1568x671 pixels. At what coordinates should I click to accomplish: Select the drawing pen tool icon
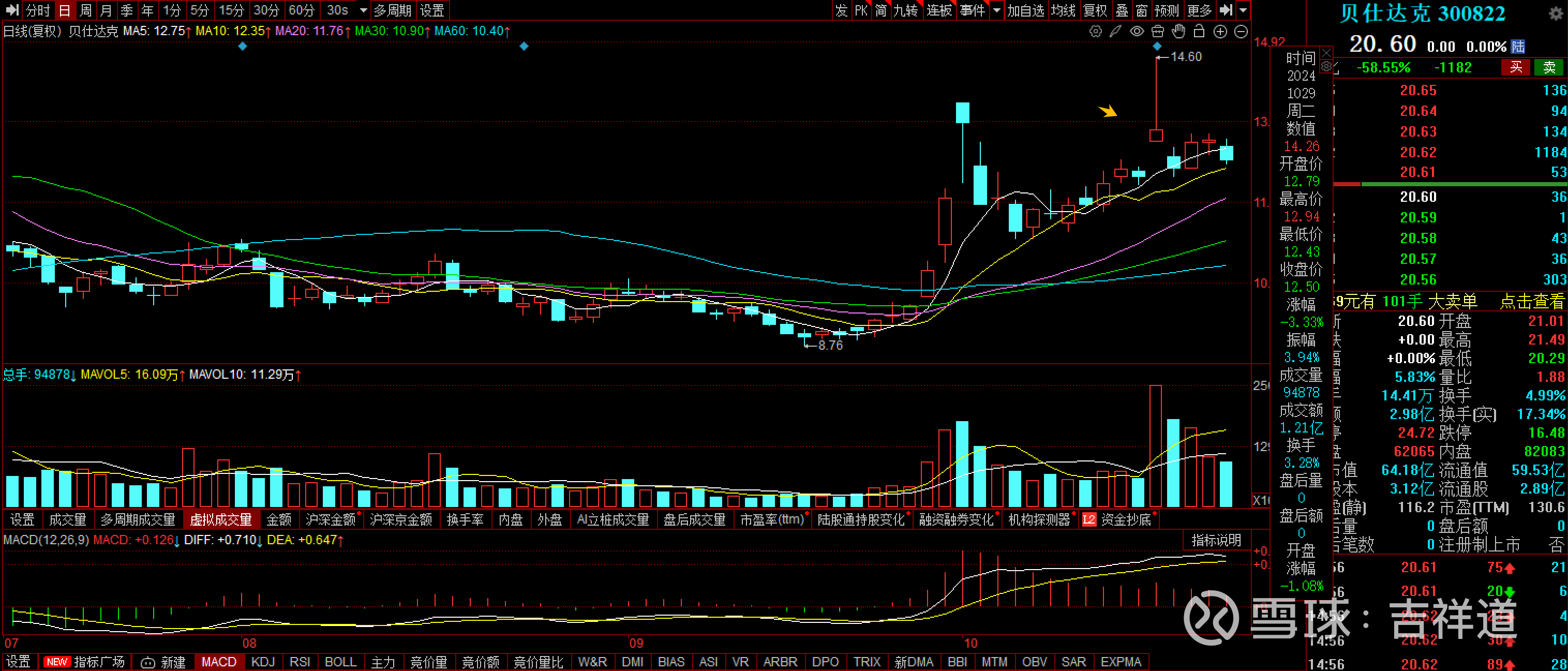[x=1115, y=32]
